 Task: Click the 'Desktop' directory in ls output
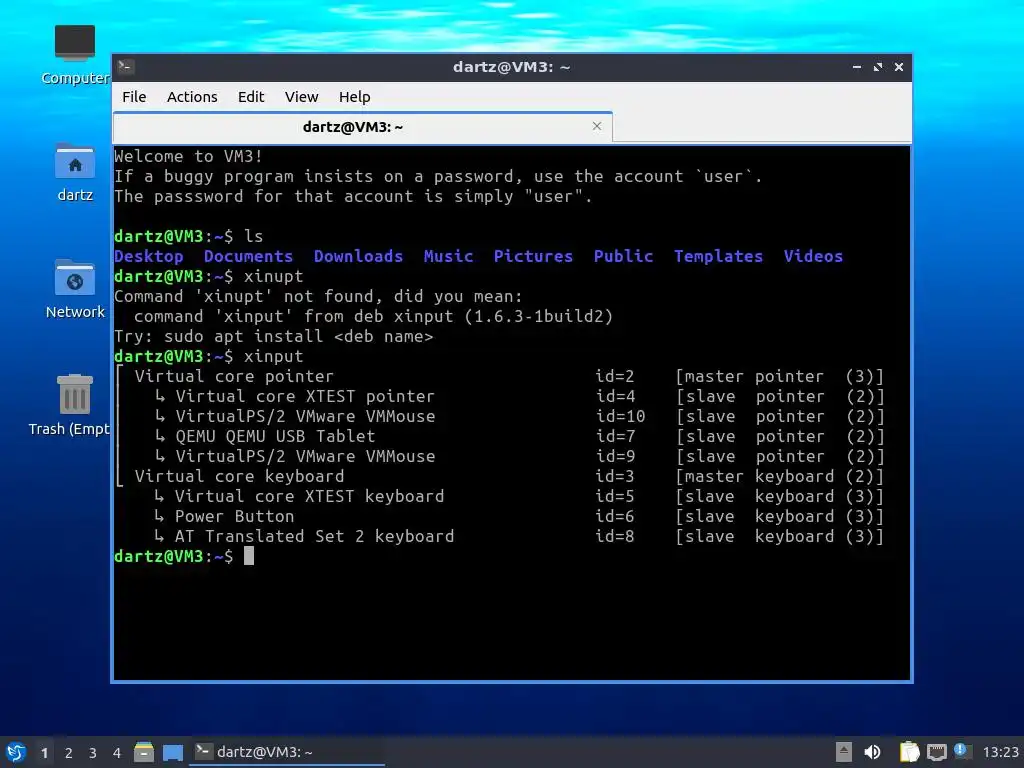[149, 256]
